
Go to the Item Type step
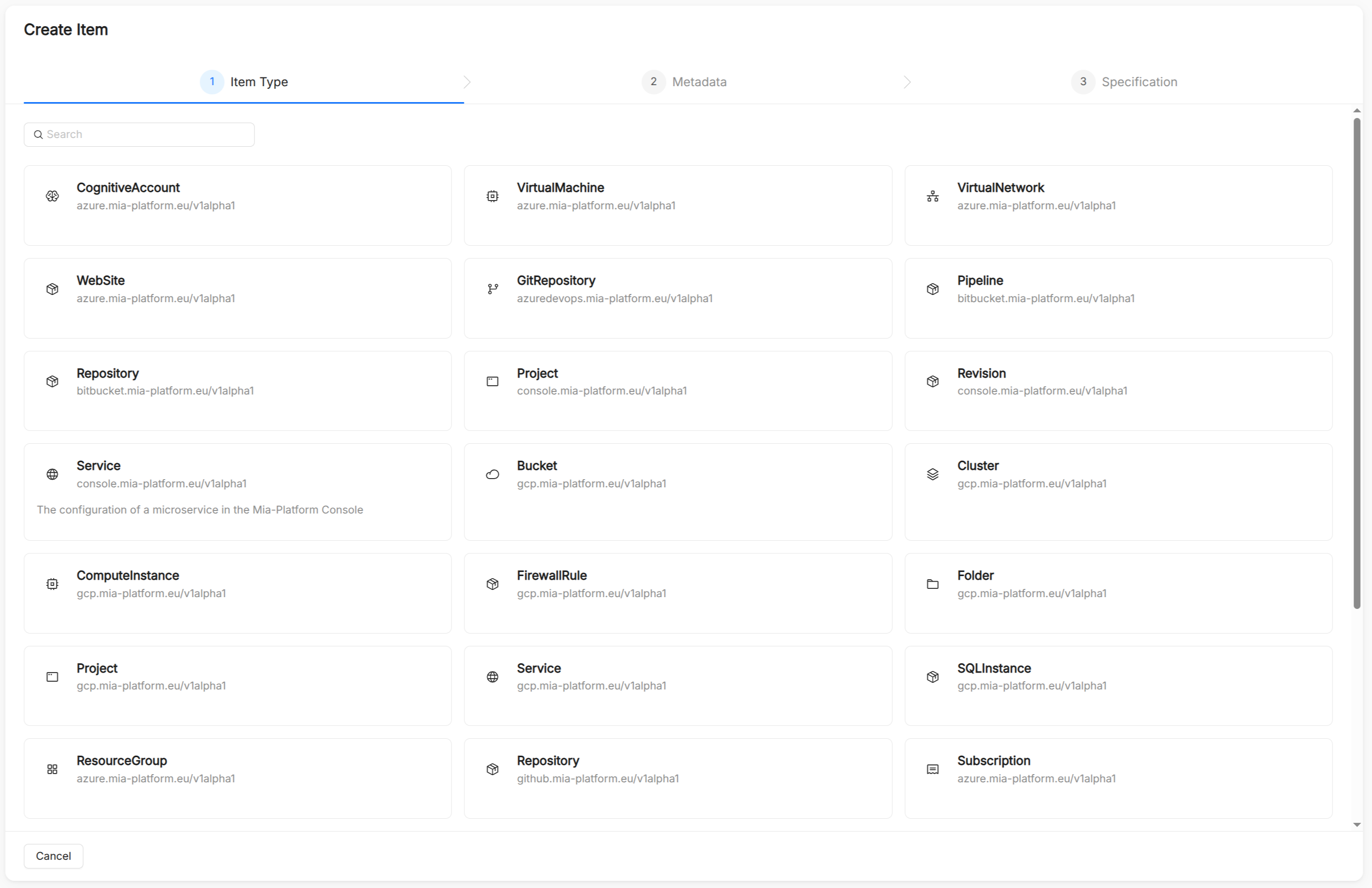pos(244,82)
